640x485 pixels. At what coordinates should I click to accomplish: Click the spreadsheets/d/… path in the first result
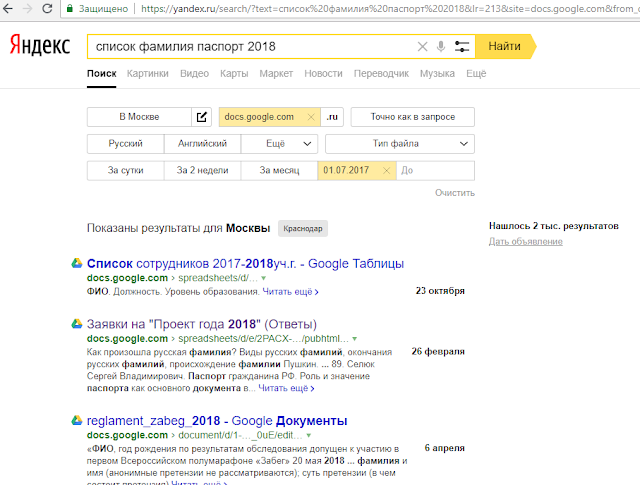(x=218, y=278)
